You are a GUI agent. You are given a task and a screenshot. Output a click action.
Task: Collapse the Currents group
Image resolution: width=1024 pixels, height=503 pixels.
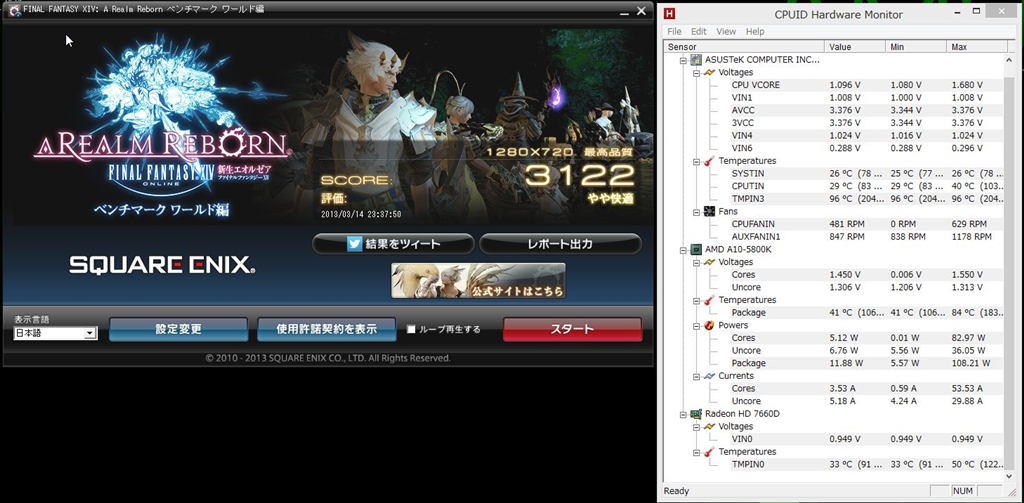point(697,376)
